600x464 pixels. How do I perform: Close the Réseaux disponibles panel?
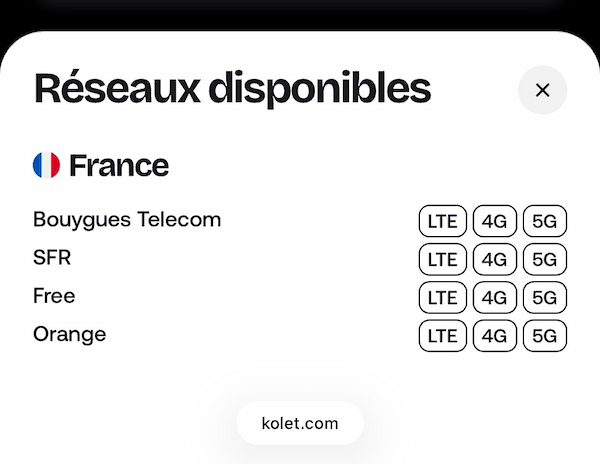coord(542,90)
